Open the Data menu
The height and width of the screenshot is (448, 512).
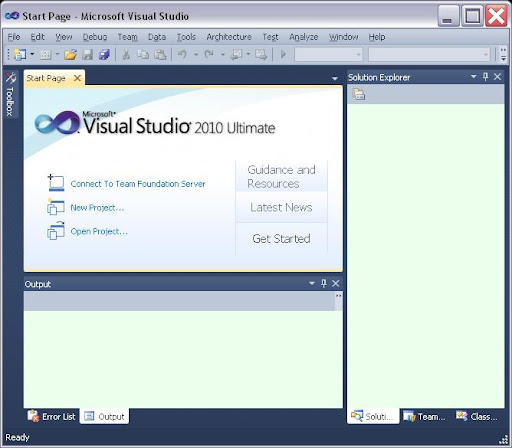coord(157,37)
